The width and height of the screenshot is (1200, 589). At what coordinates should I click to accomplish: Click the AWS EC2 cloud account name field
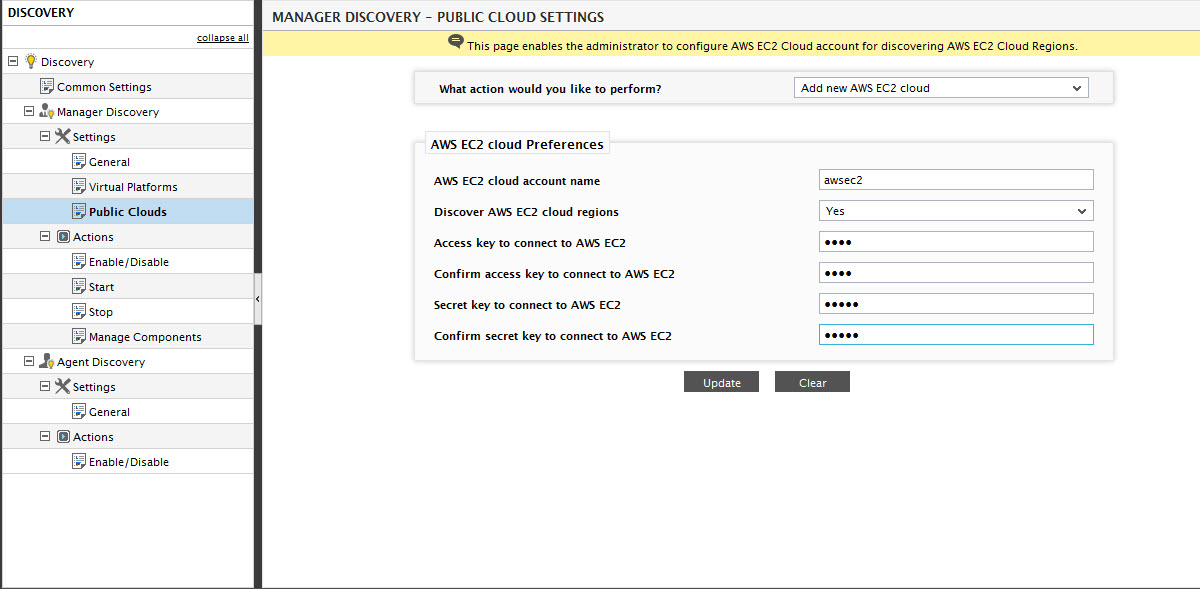(956, 180)
